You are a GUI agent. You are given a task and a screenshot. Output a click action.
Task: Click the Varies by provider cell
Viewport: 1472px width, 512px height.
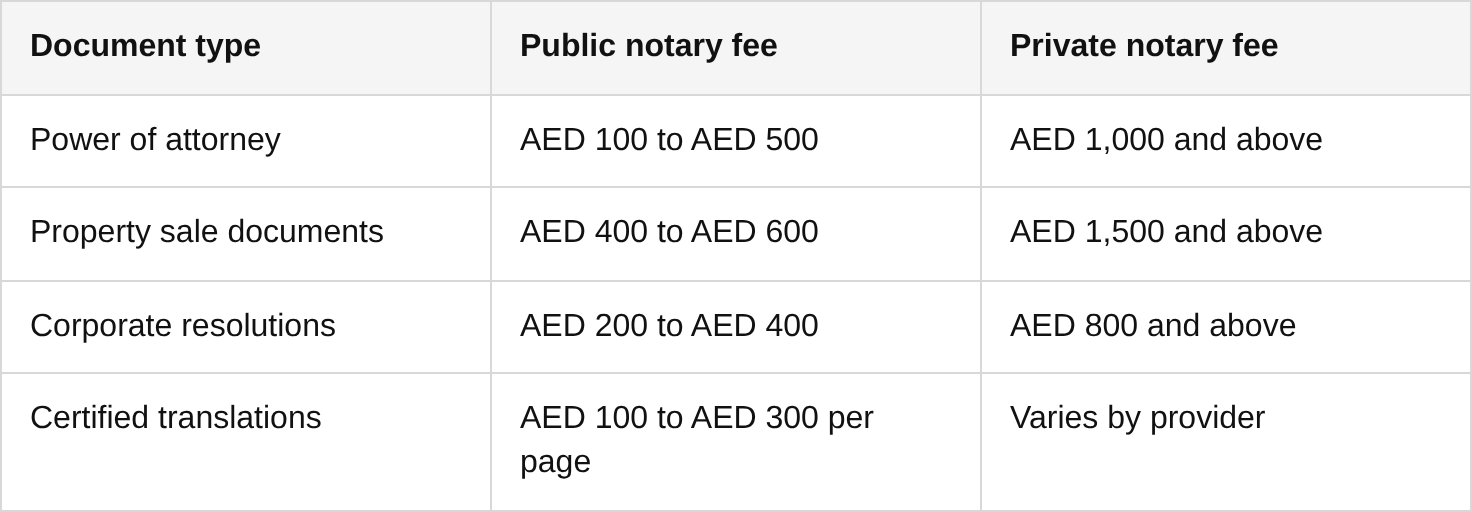(x=1137, y=418)
